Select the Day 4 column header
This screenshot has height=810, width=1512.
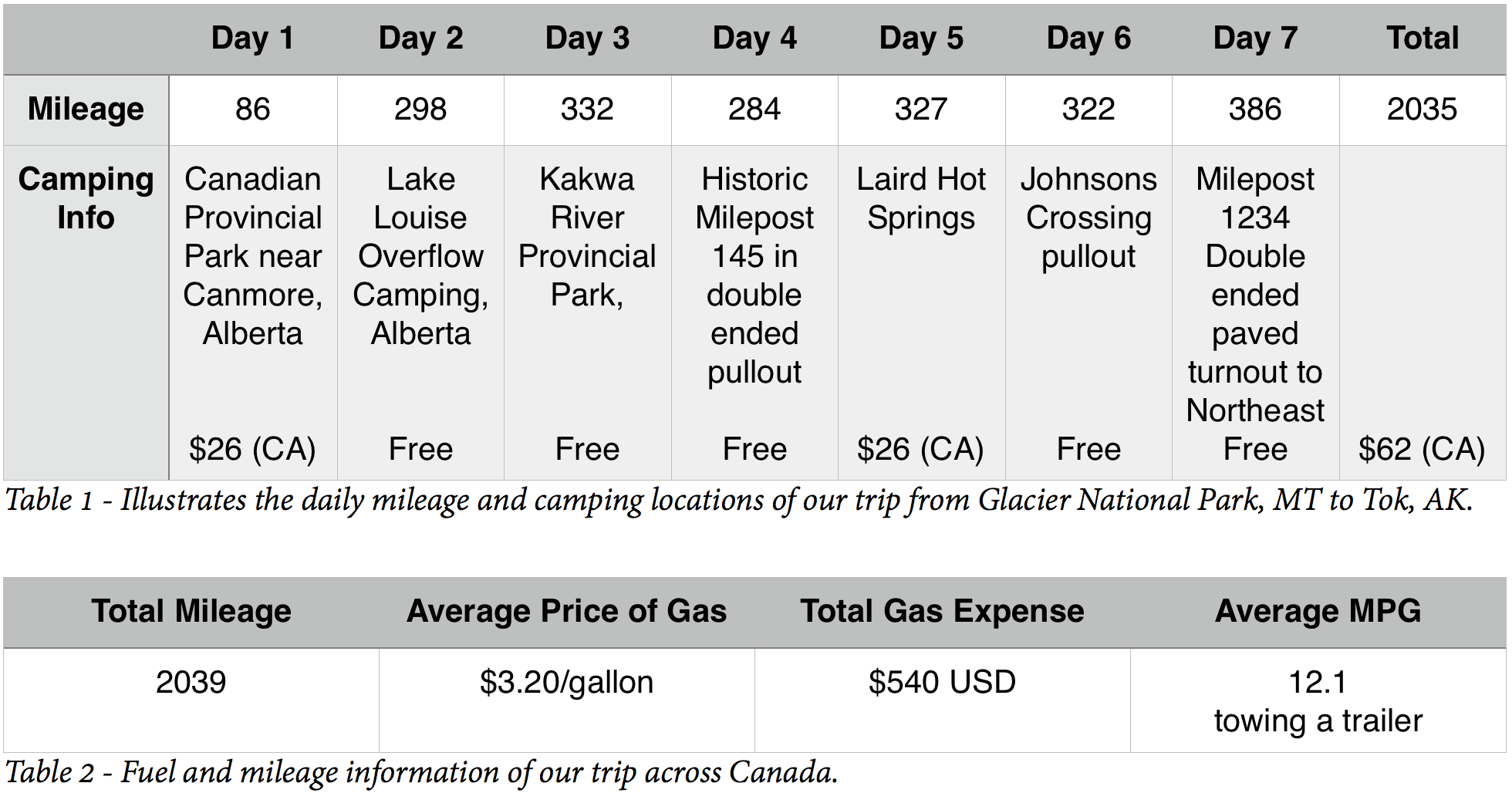754,39
